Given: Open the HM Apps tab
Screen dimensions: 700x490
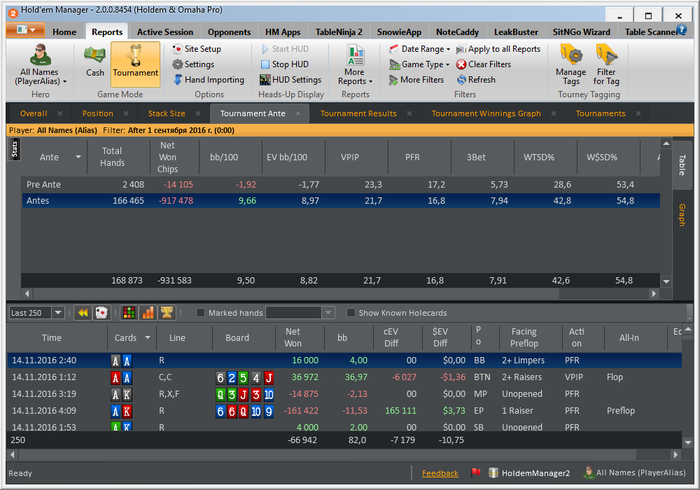Looking at the screenshot, I should pos(283,32).
